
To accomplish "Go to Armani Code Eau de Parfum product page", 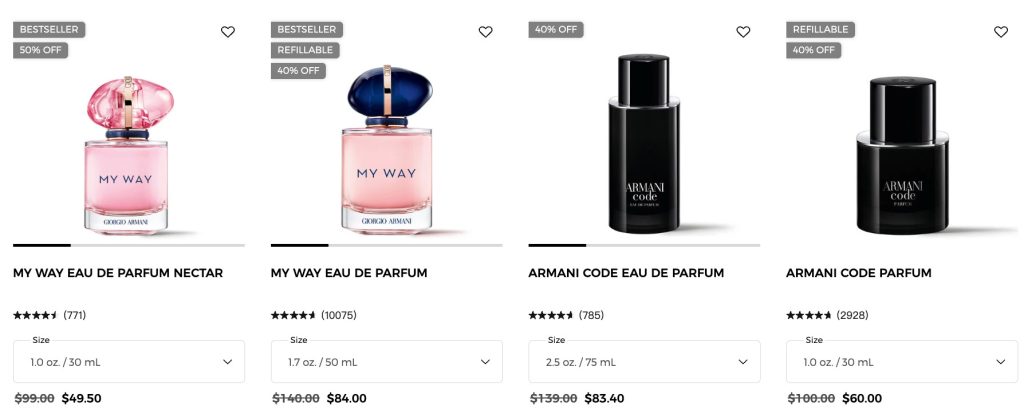I will (x=626, y=273).
